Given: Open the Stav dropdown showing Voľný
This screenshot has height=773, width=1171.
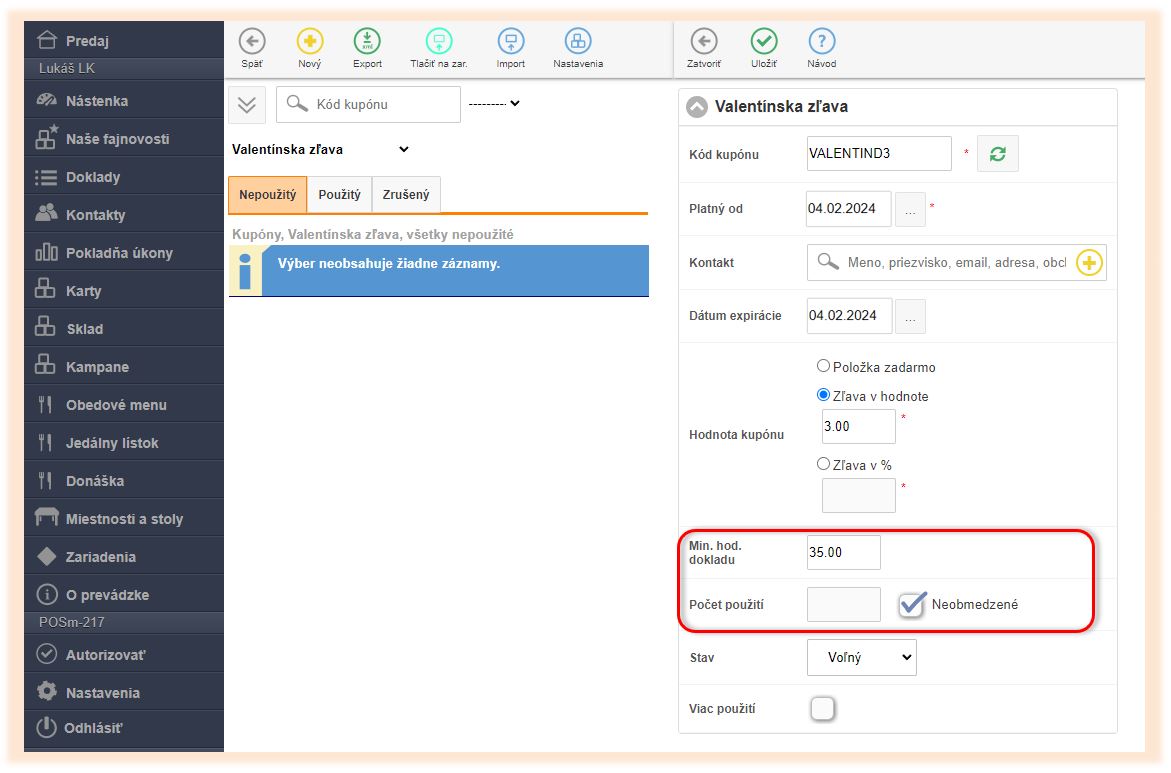Looking at the screenshot, I should click(x=861, y=658).
